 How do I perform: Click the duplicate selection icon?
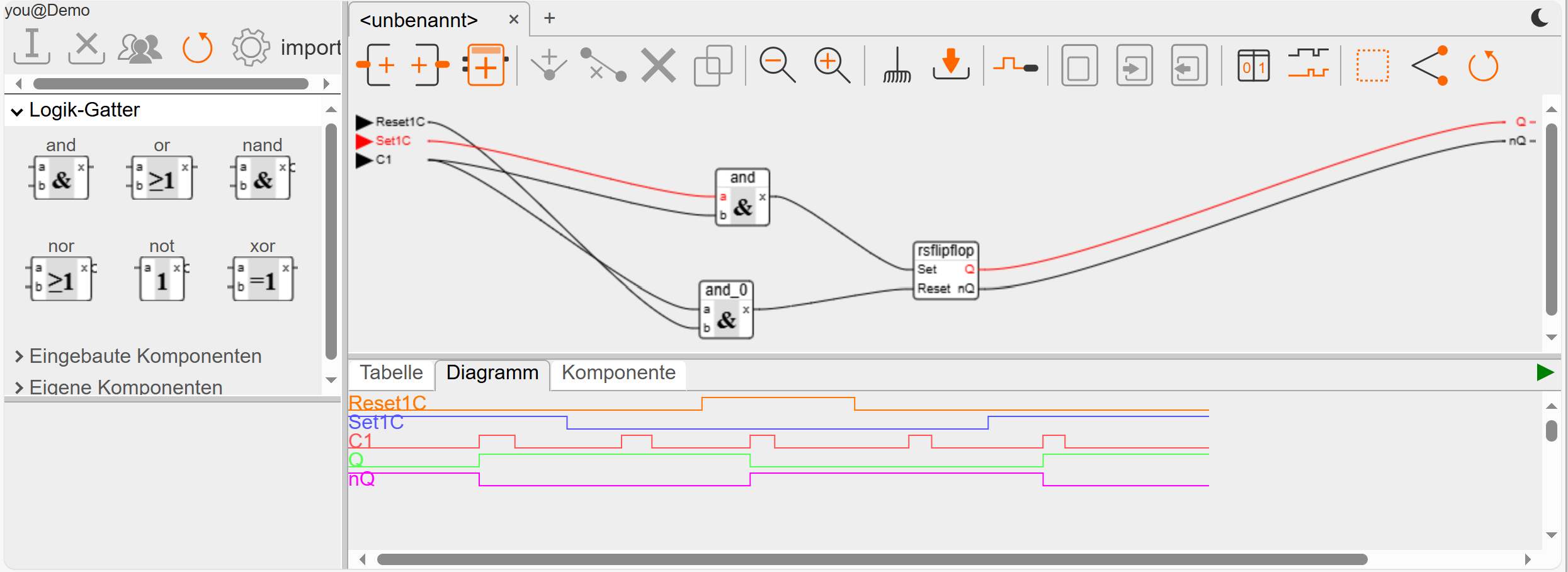click(713, 66)
